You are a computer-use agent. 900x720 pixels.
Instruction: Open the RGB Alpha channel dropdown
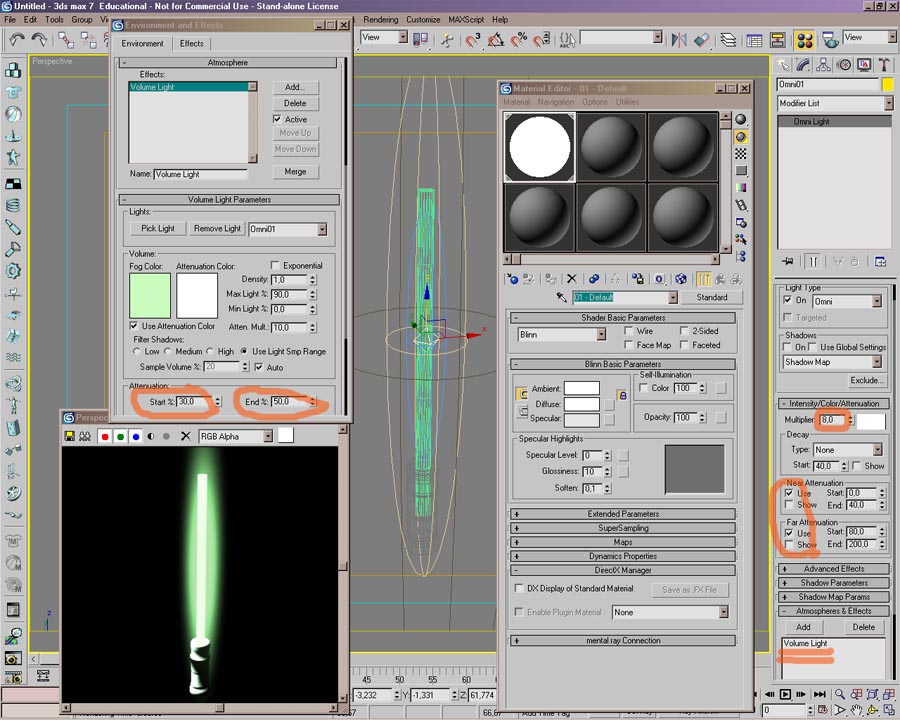click(x=267, y=436)
